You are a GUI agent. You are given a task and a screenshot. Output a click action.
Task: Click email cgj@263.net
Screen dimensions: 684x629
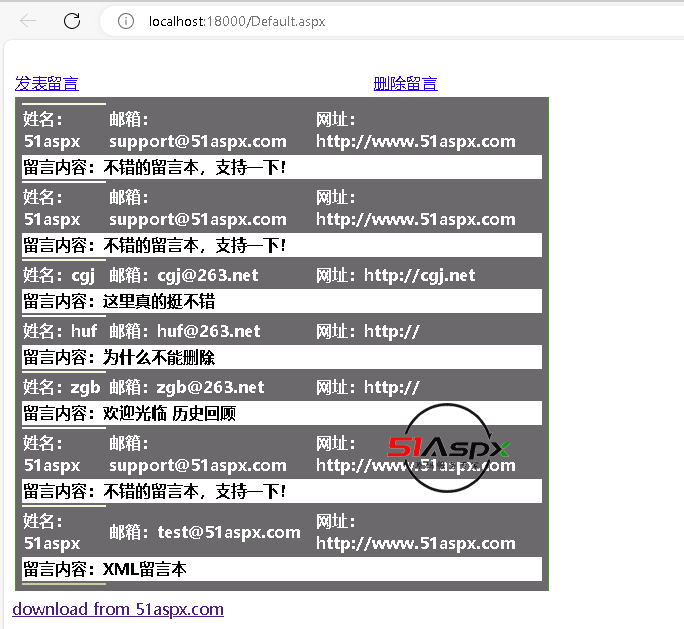click(208, 275)
